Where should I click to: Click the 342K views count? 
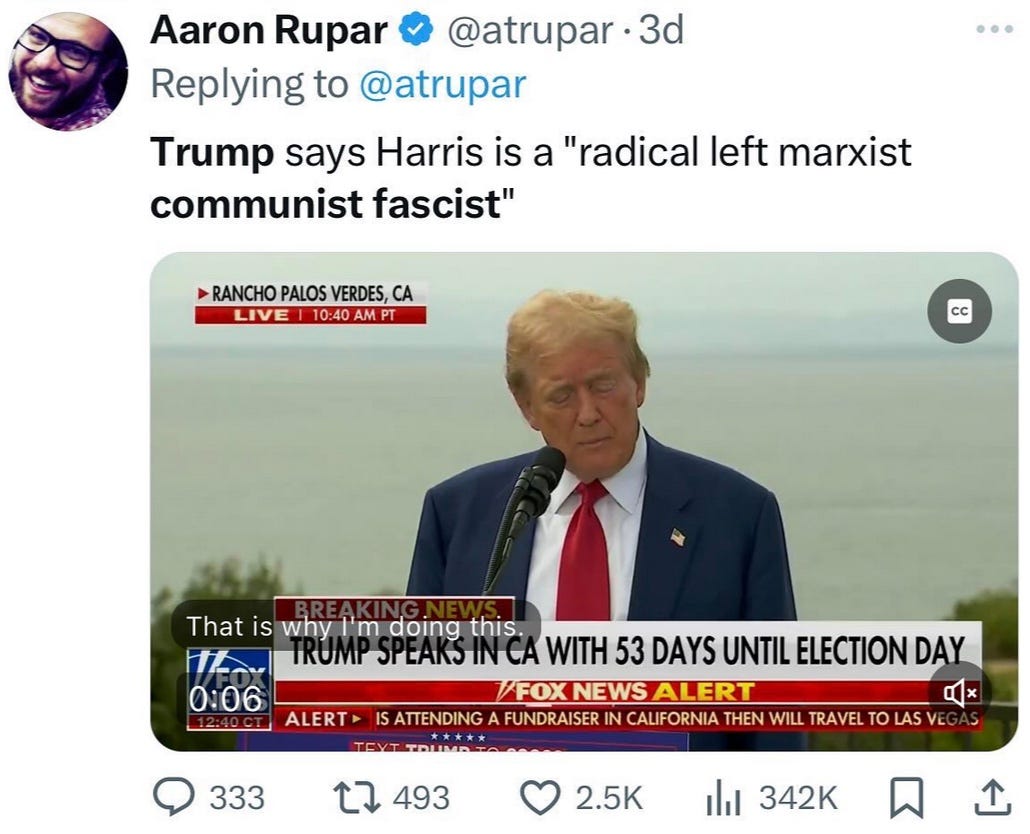pyautogui.click(x=799, y=798)
